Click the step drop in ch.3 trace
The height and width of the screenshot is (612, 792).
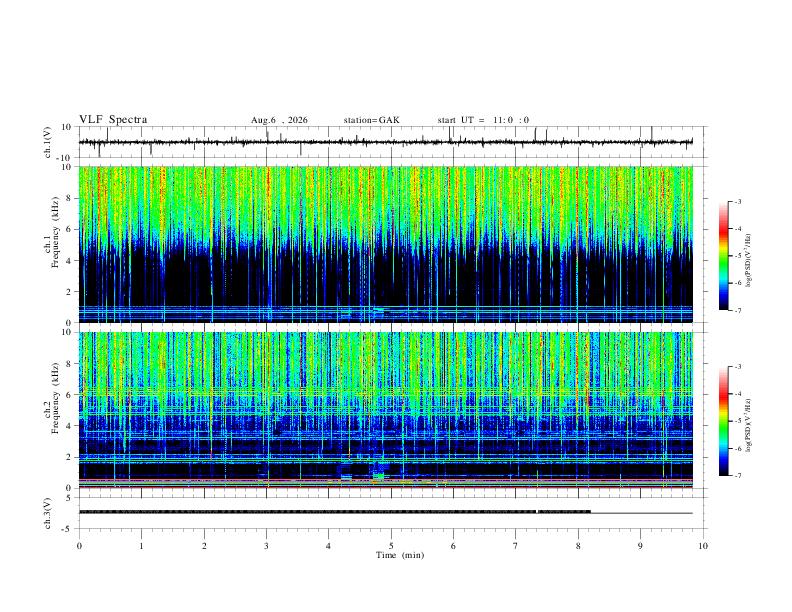(591, 512)
